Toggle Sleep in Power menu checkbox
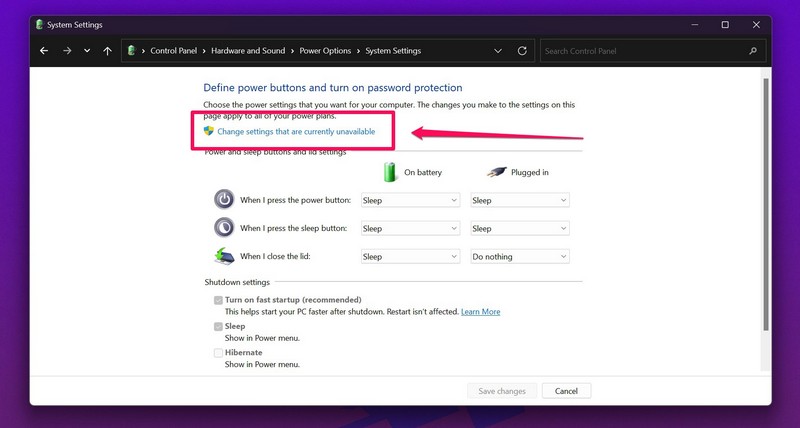 [218, 326]
